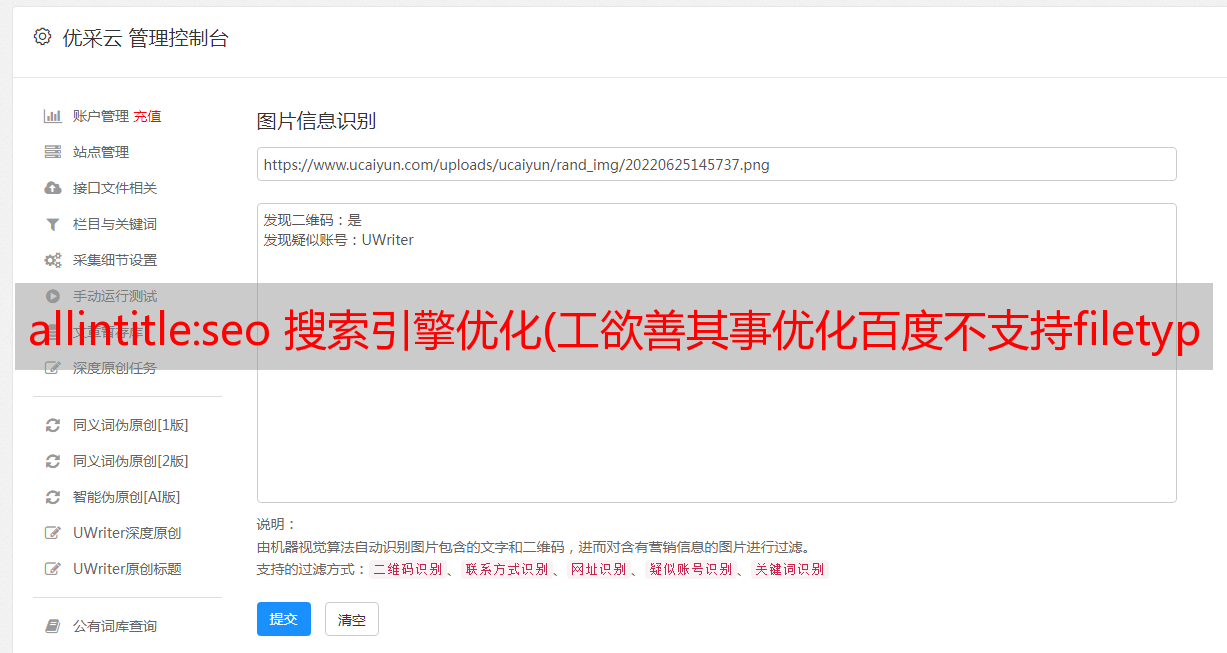
Task: Open the 站点管理 sidebar menu
Action: [101, 152]
